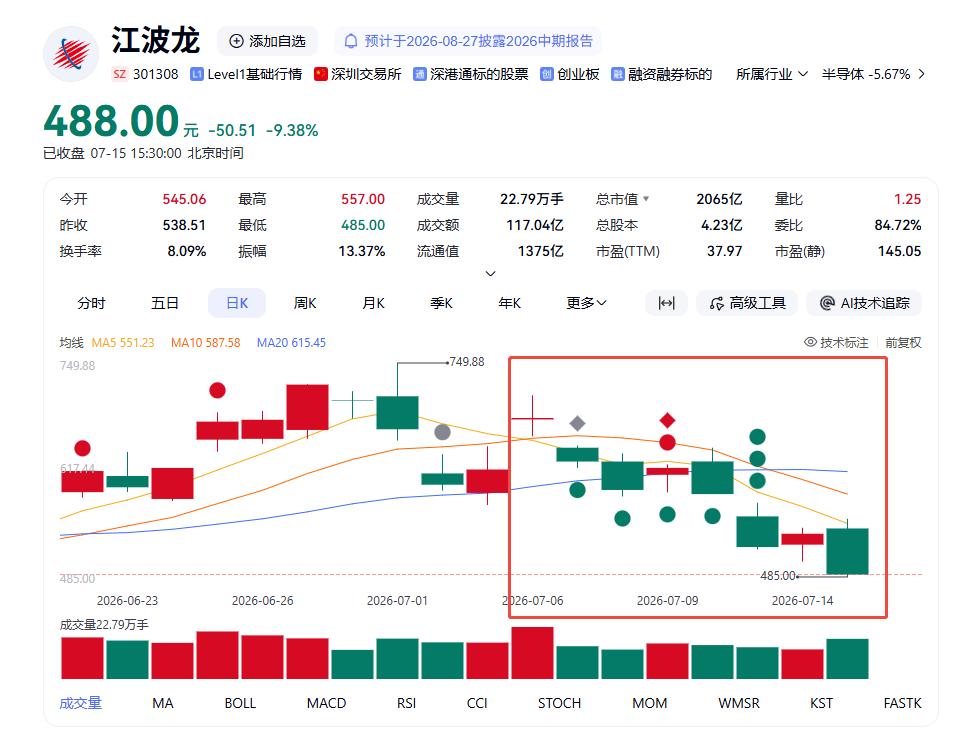Select the 年K chart tab
Image resolution: width=955 pixels, height=742 pixels.
coord(510,303)
